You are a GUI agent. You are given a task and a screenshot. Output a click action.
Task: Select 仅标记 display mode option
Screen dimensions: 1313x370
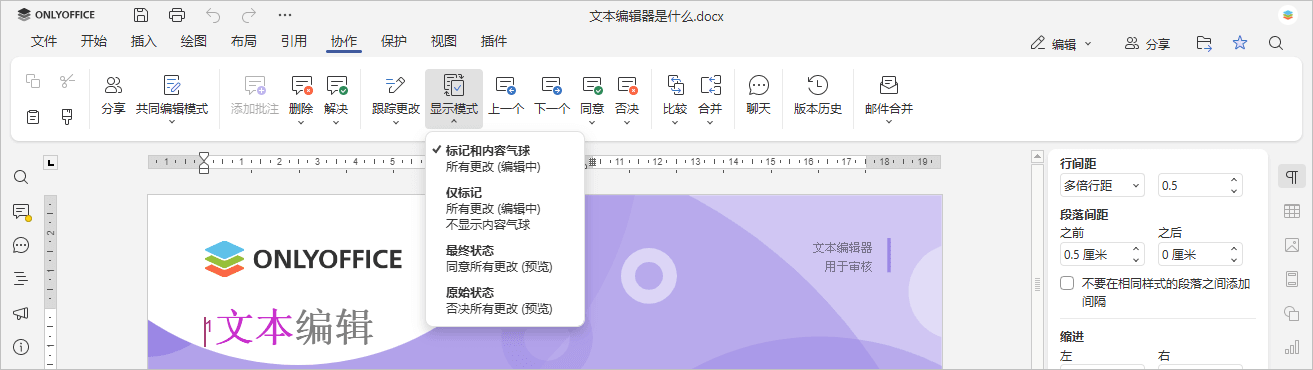(505, 208)
